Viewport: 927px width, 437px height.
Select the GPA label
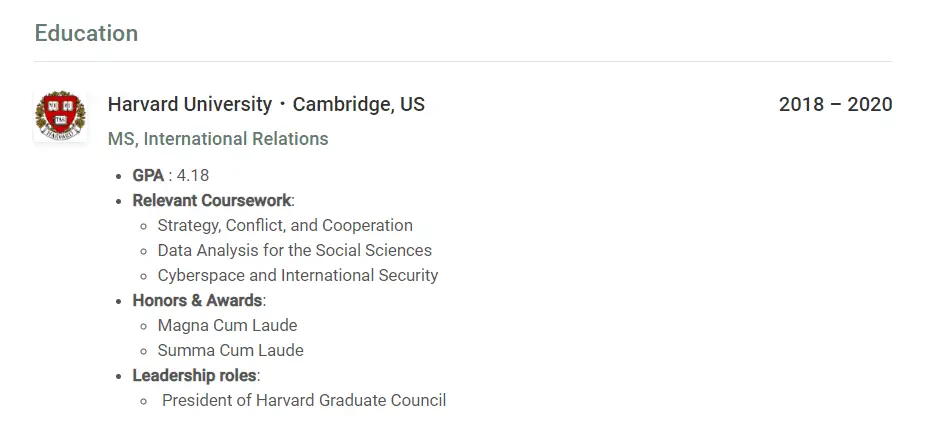[x=148, y=176]
